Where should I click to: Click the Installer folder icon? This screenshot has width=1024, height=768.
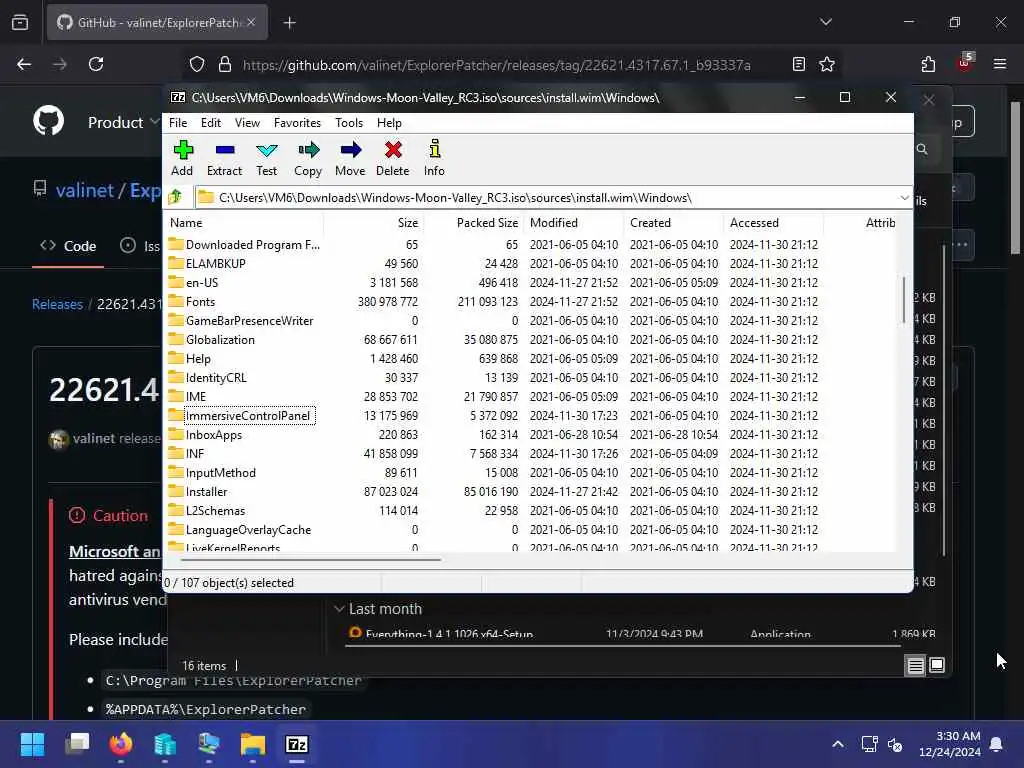click(x=175, y=490)
